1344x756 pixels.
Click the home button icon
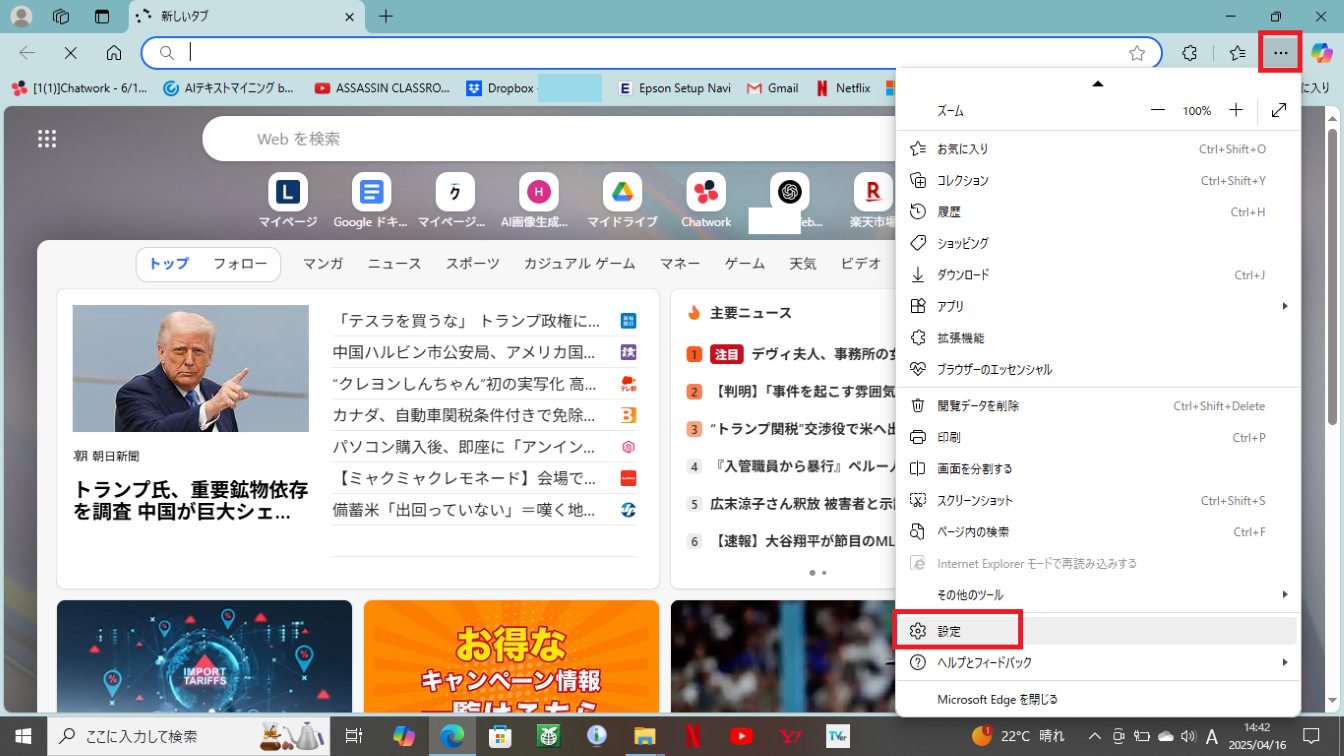pos(114,53)
